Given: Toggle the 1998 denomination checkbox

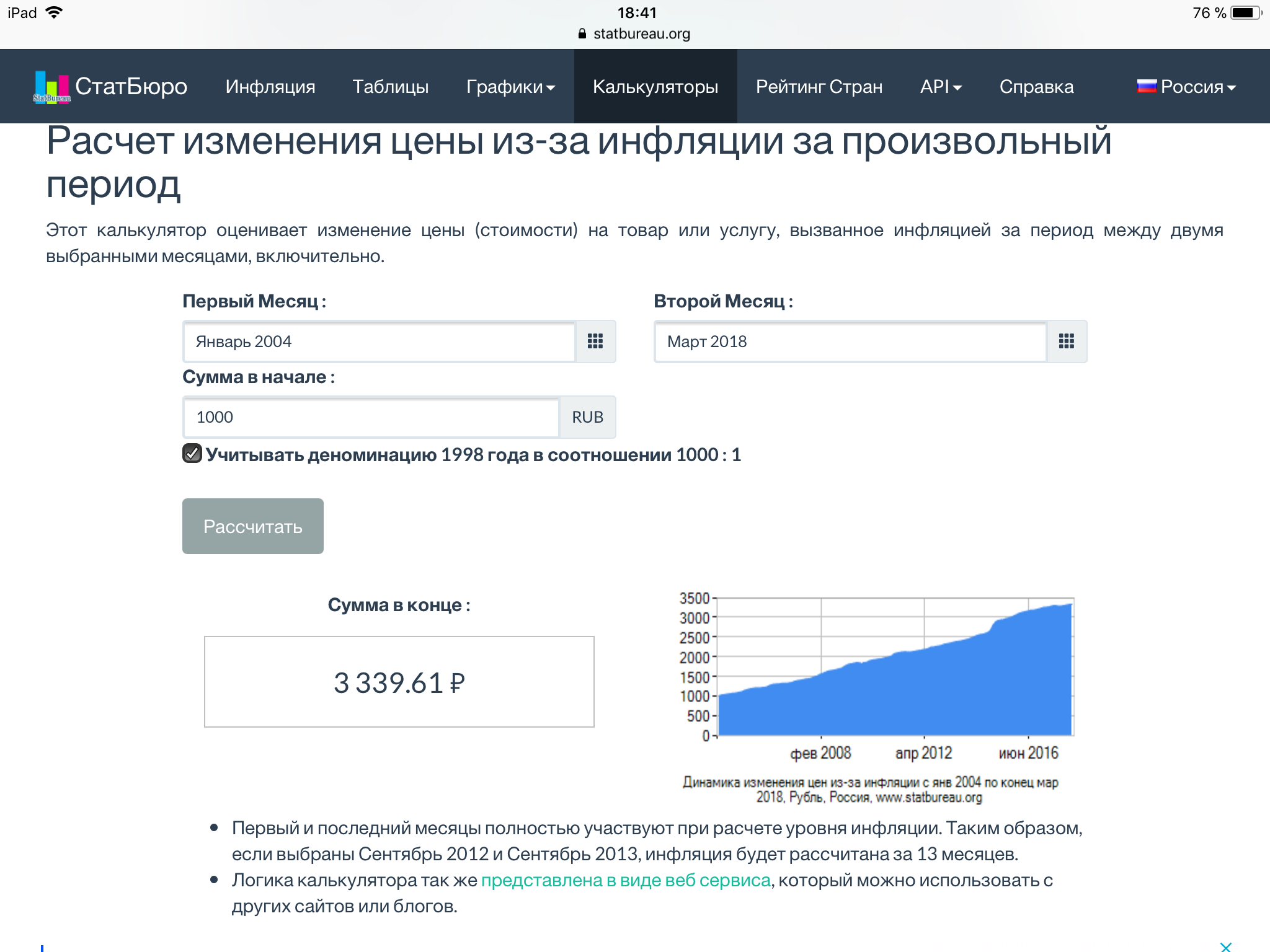Looking at the screenshot, I should coord(192,454).
